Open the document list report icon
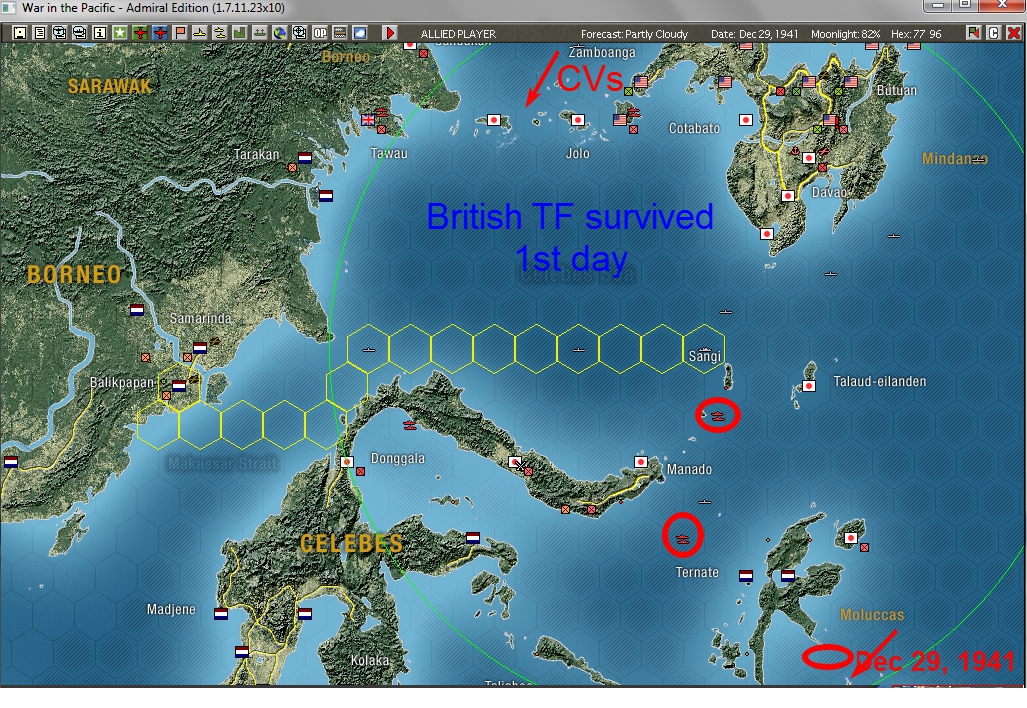This screenshot has width=1027, height=708. (40, 33)
